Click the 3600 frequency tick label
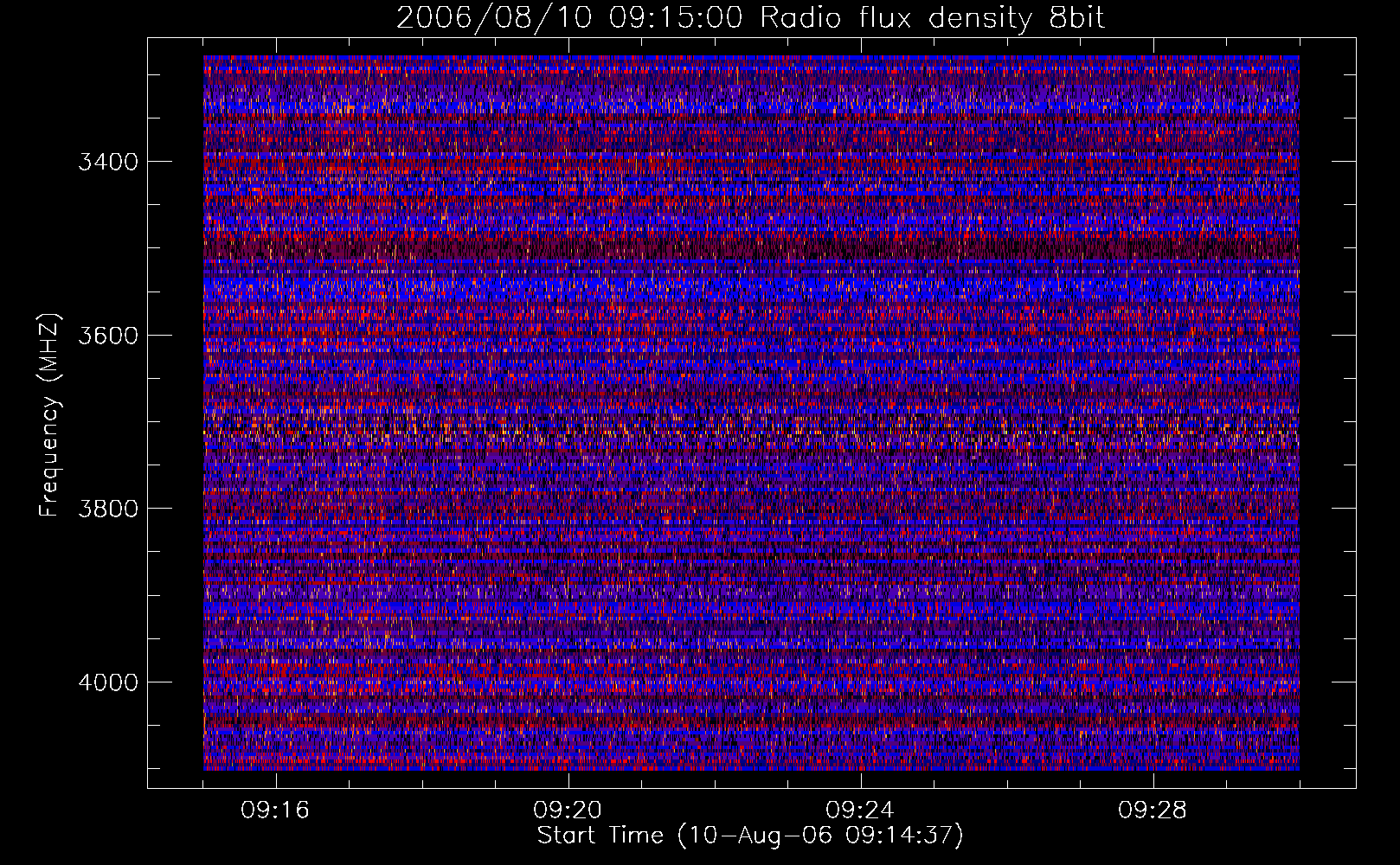Viewport: 1400px width, 865px height. tap(108, 336)
